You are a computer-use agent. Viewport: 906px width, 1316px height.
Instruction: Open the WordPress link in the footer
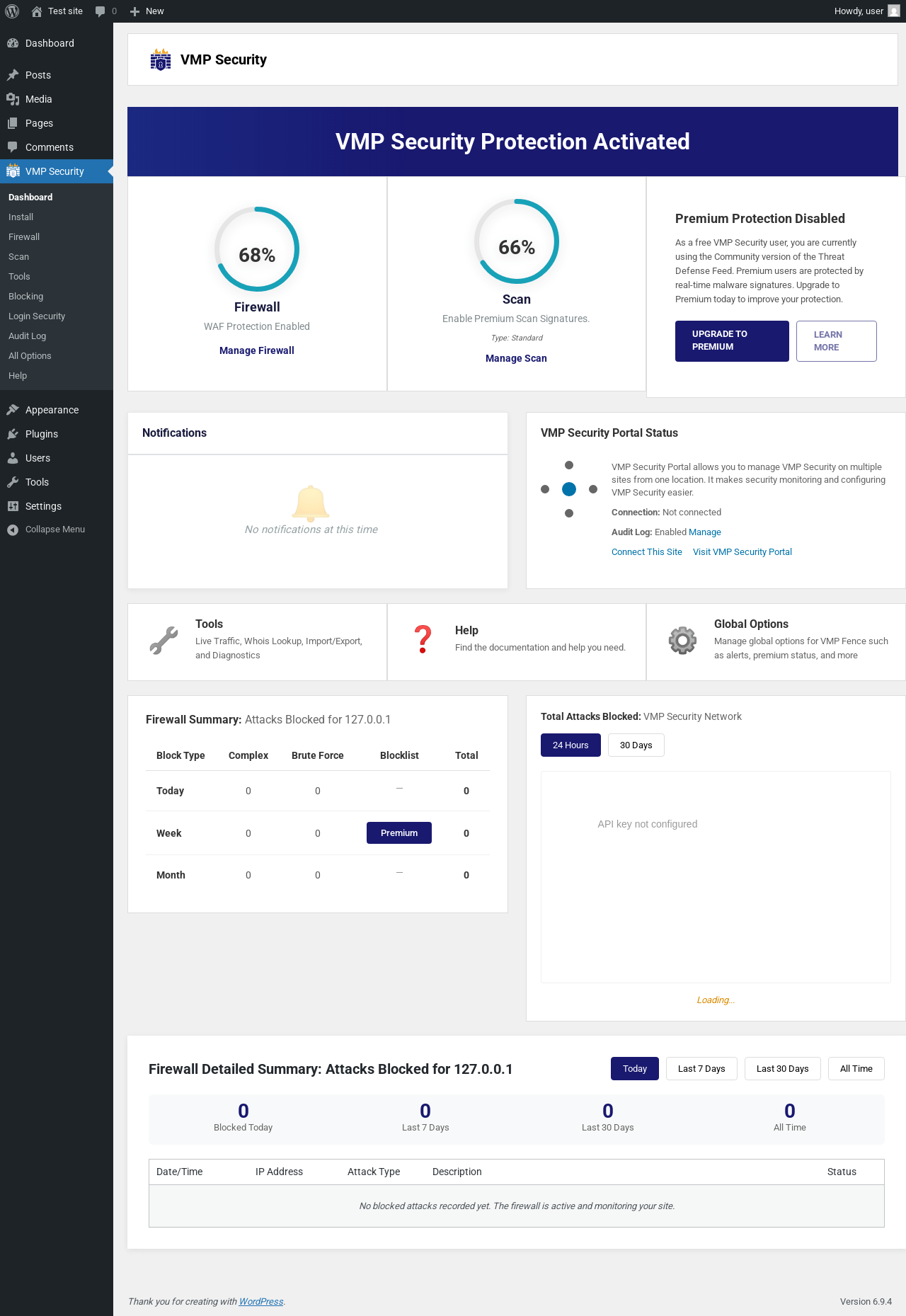click(261, 1302)
